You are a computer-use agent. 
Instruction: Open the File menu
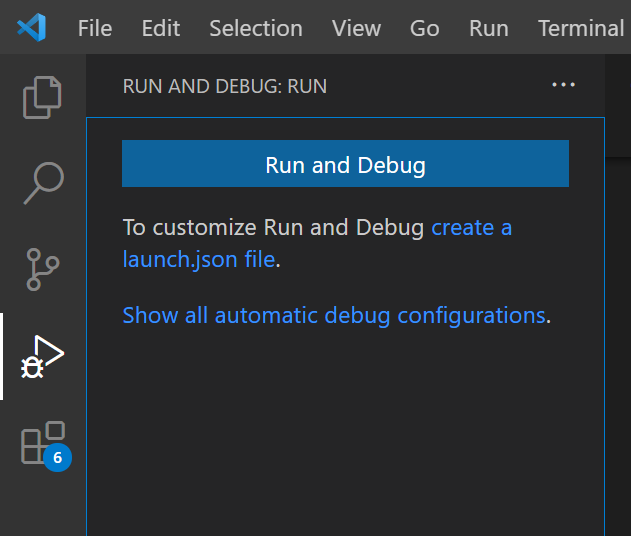tap(95, 28)
